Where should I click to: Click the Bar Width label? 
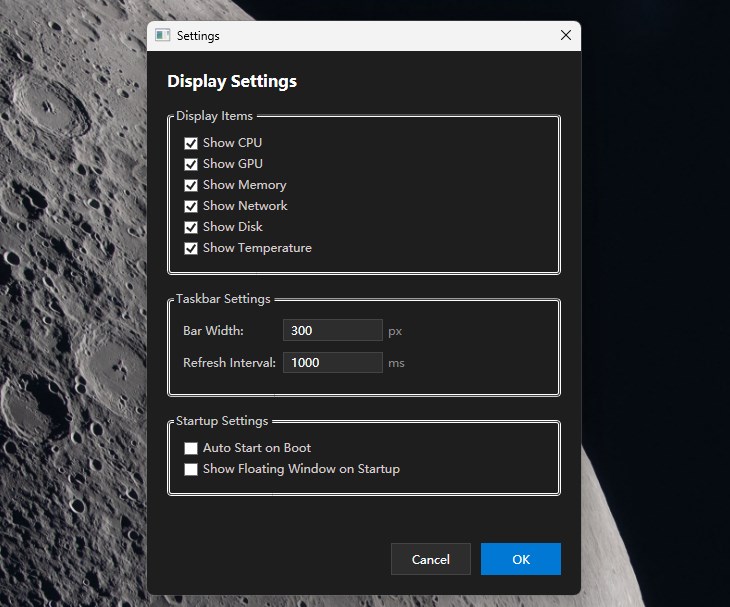pos(213,331)
